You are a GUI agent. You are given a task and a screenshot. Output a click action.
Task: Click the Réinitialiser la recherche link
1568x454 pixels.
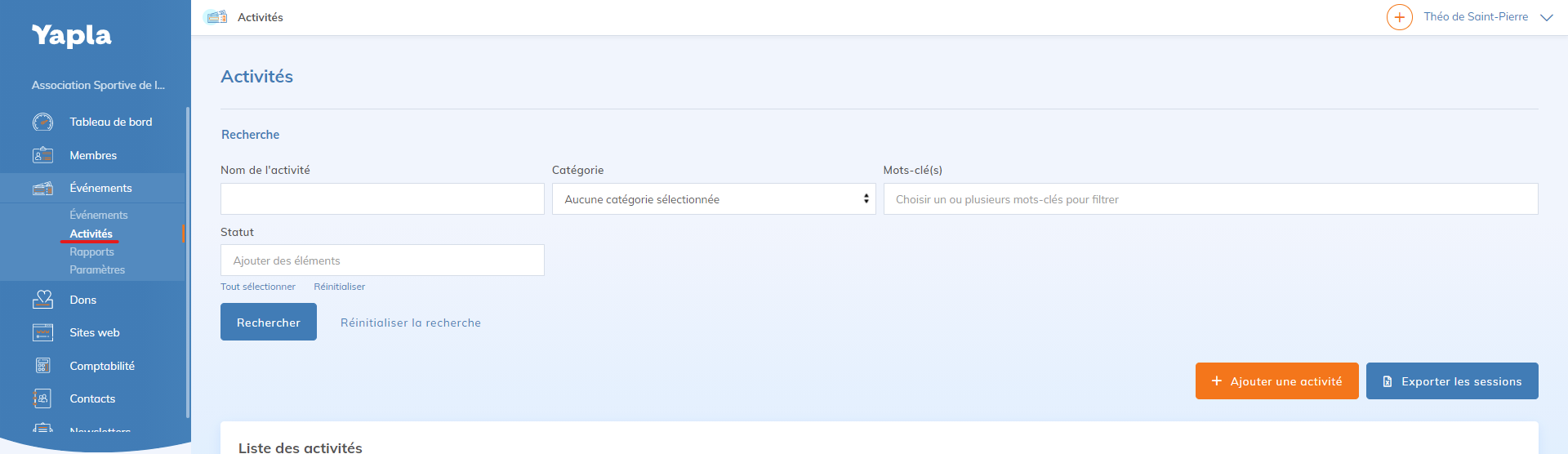click(410, 323)
